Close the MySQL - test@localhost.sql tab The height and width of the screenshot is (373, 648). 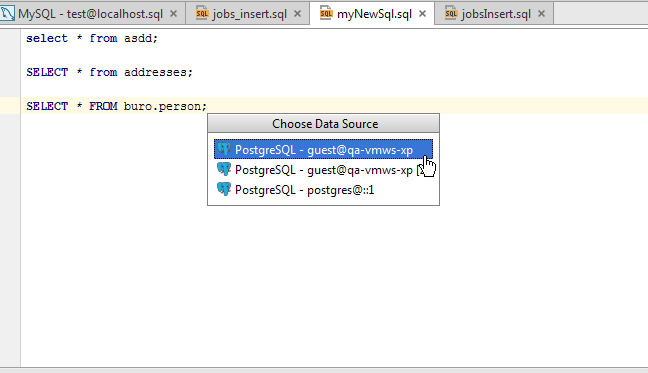174,14
